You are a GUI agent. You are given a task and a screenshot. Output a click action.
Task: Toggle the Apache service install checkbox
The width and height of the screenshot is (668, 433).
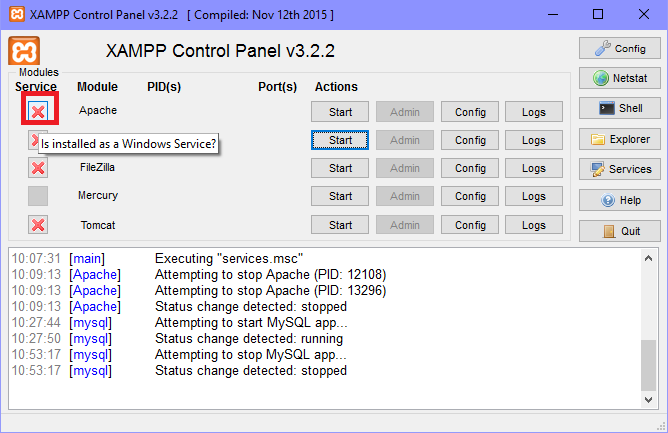click(38, 111)
